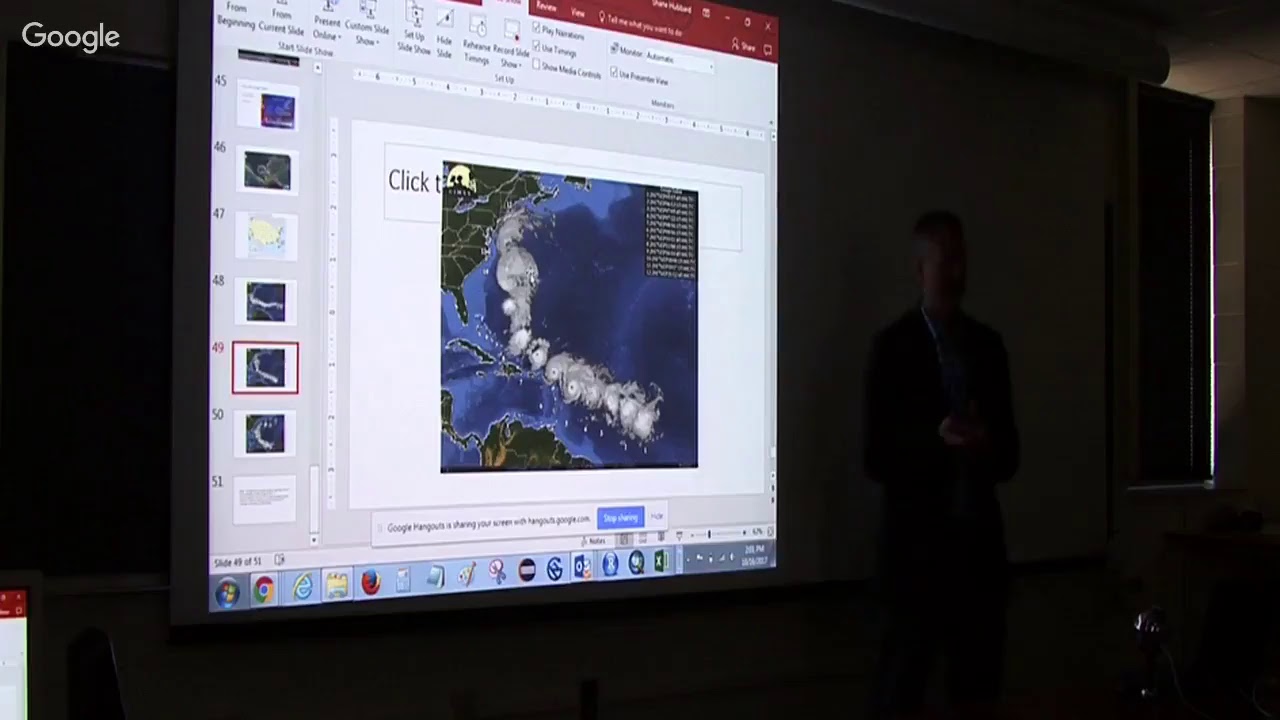Switch to the Review ribbon tab
Viewport: 1280px width, 720px height.
pyautogui.click(x=546, y=7)
